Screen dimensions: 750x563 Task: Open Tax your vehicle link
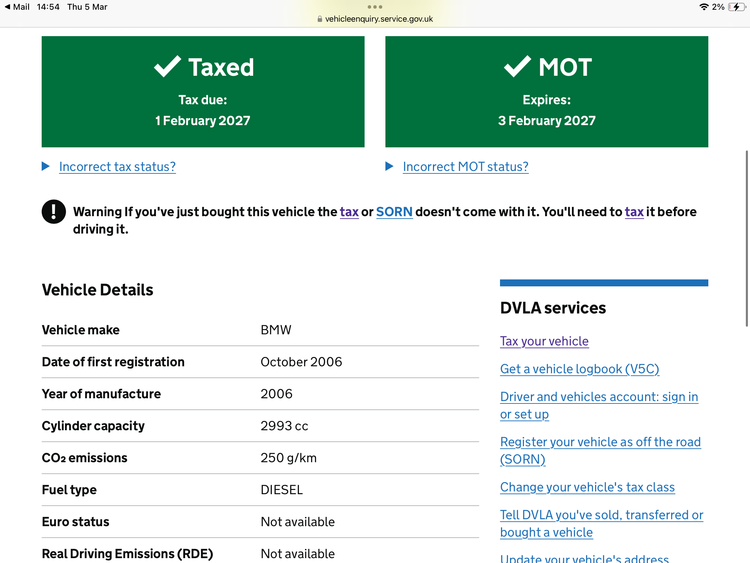coord(544,341)
